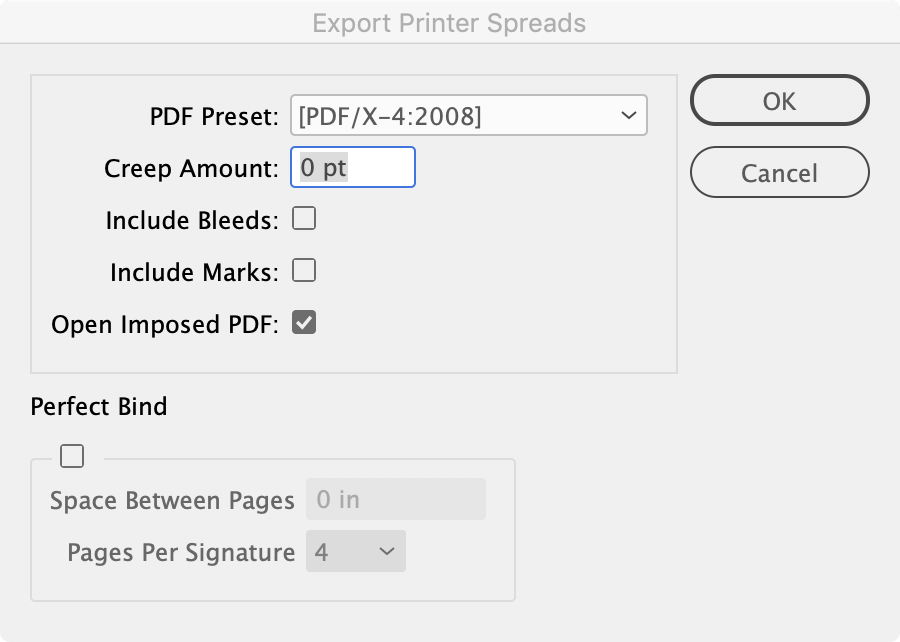
Task: Click the Creep Amount input field
Action: pos(353,168)
